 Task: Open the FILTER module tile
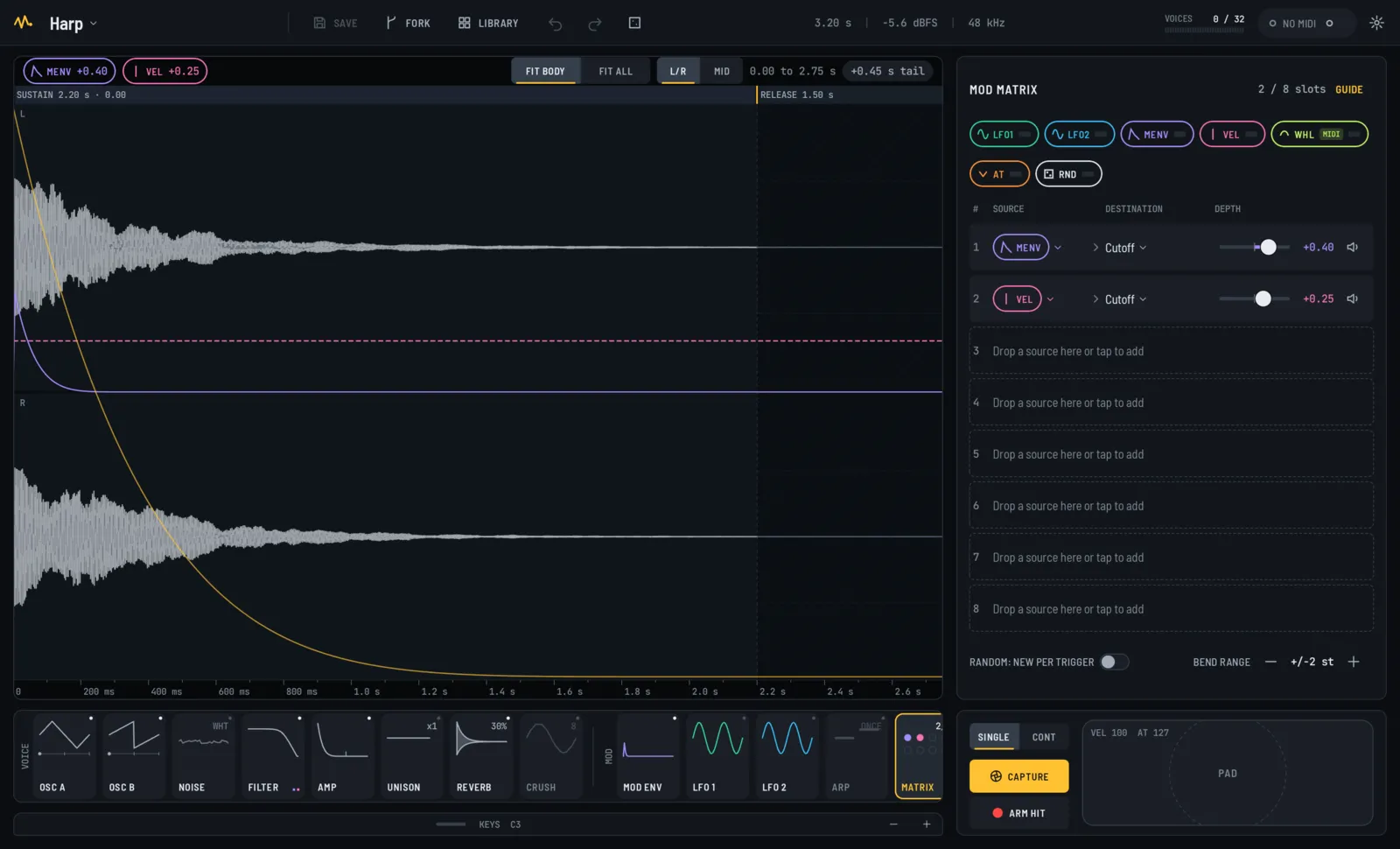point(273,756)
